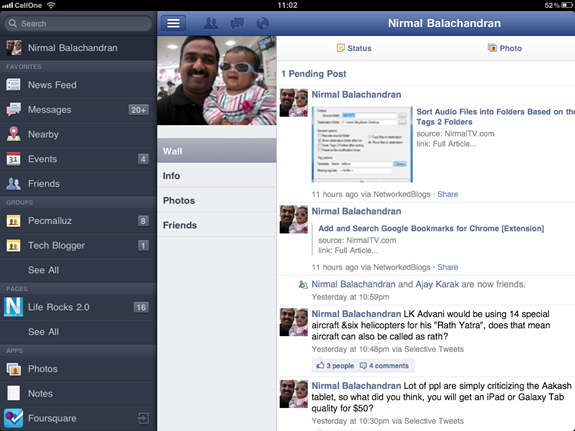The image size is (575, 431).
Task: Open Add and Search Google Bookmarks link
Action: point(431,228)
